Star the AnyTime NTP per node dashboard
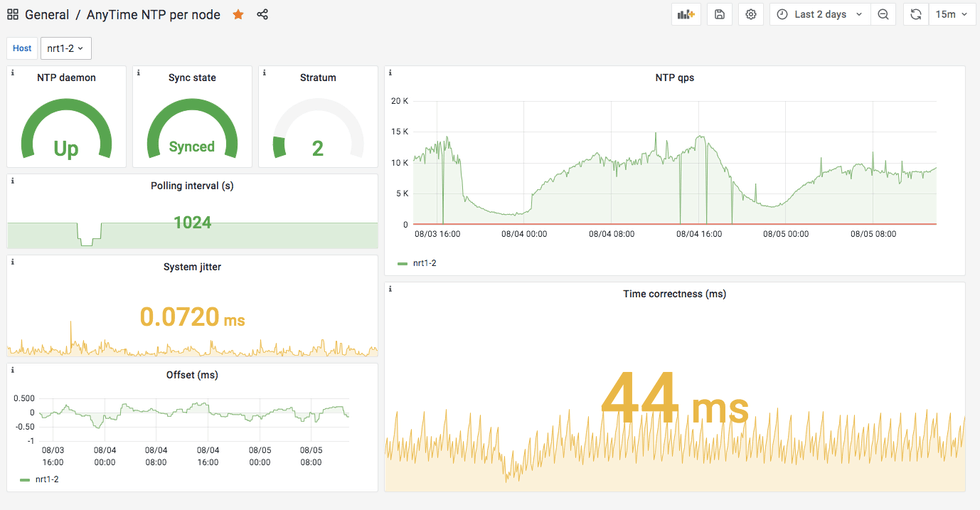980x510 pixels. pyautogui.click(x=238, y=14)
